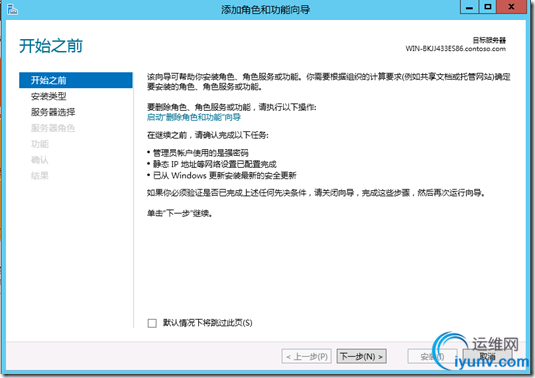This screenshot has height=378, width=535.
Task: Select 安装类型 step in sidebar
Action: pyautogui.click(x=48, y=96)
